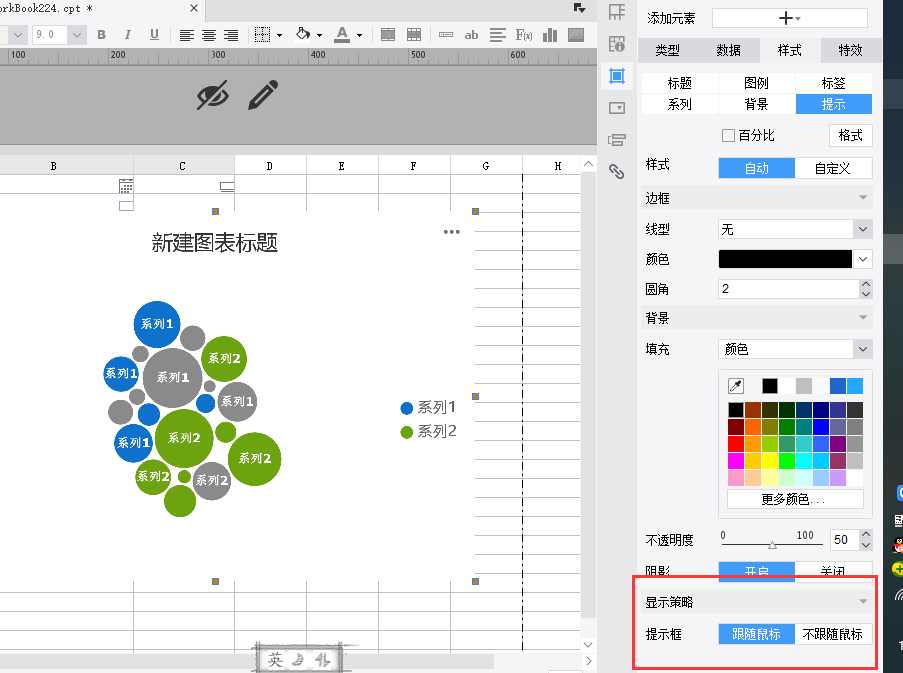
Task: Click the 不透明度 opacity slider handle
Action: coord(772,545)
